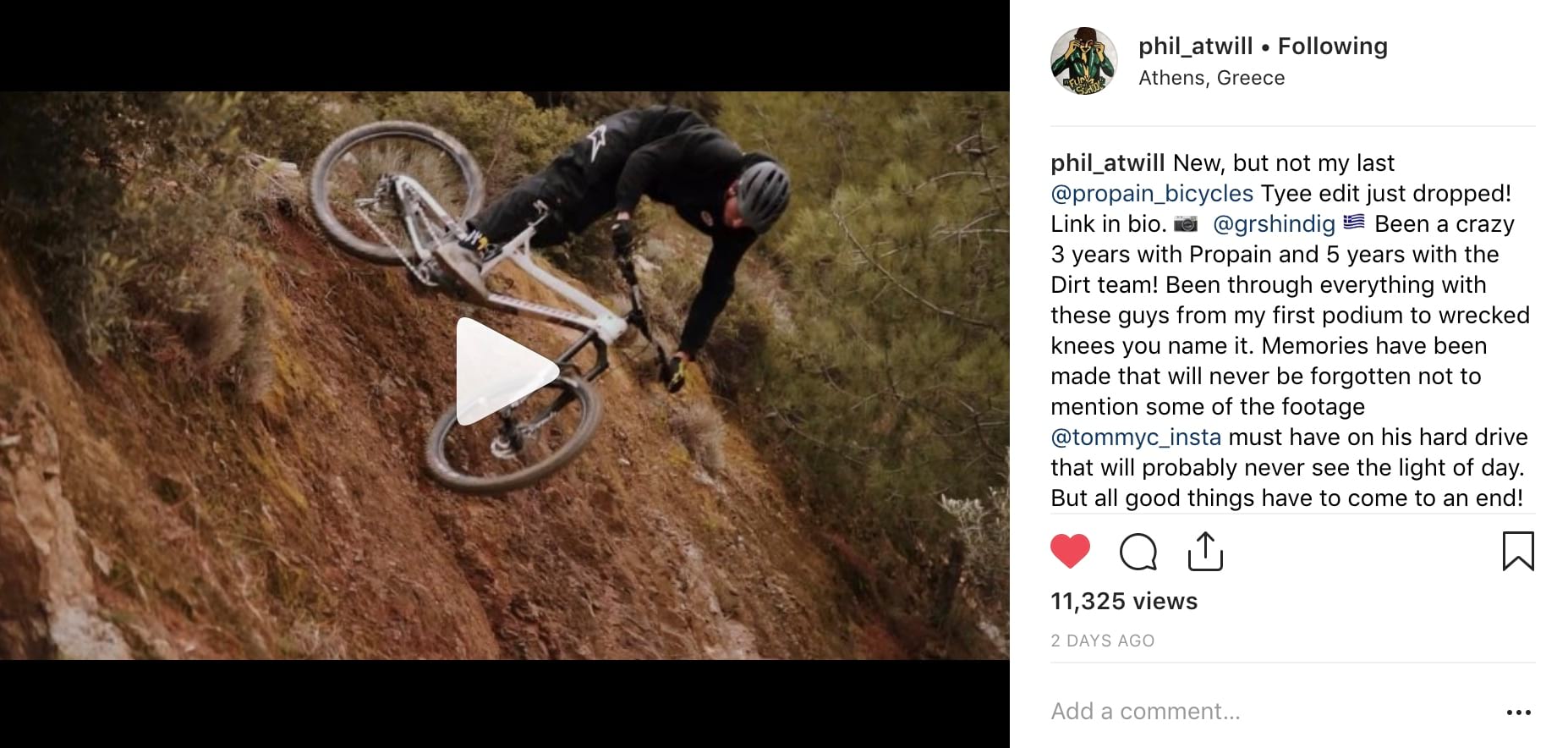Click phil_atwill name in the caption

coord(1108,163)
